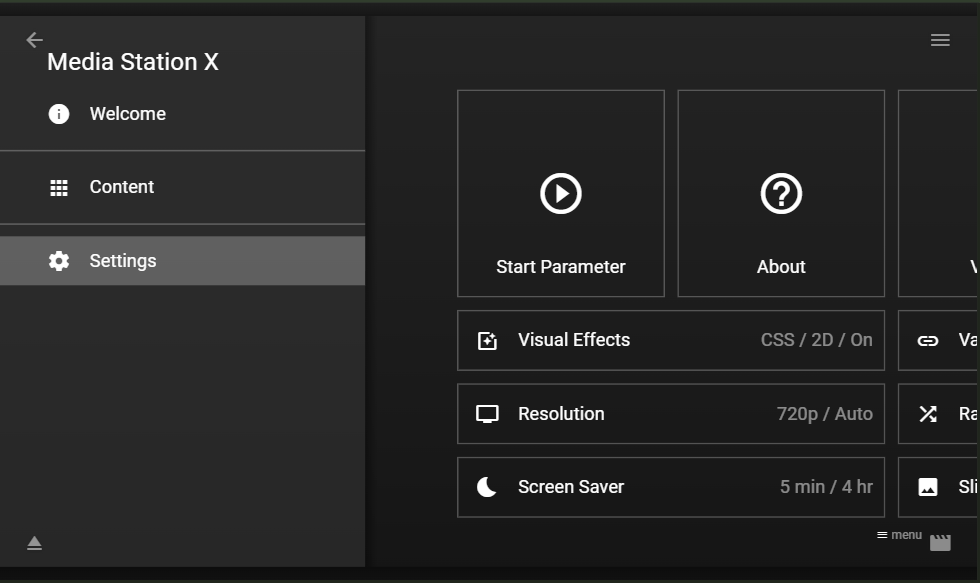Toggle the Visual Effects CSS / 2D / On value

816,340
